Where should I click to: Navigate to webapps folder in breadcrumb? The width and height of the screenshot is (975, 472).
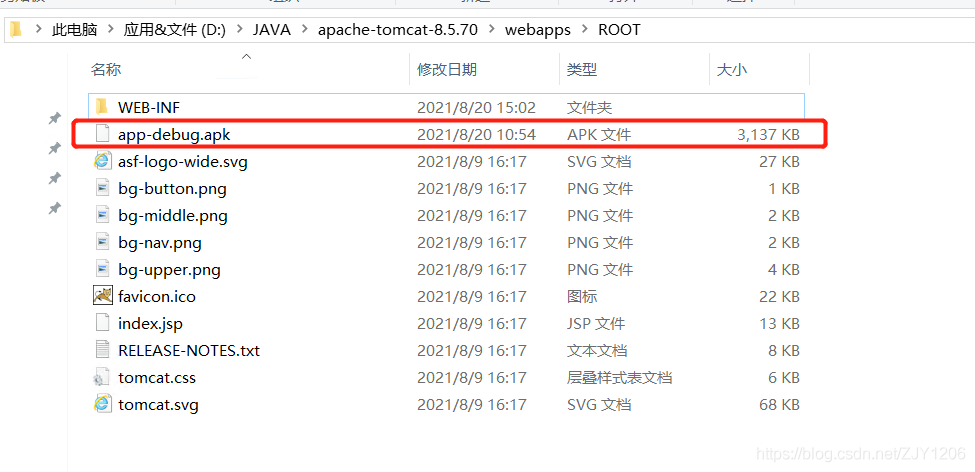click(x=538, y=30)
